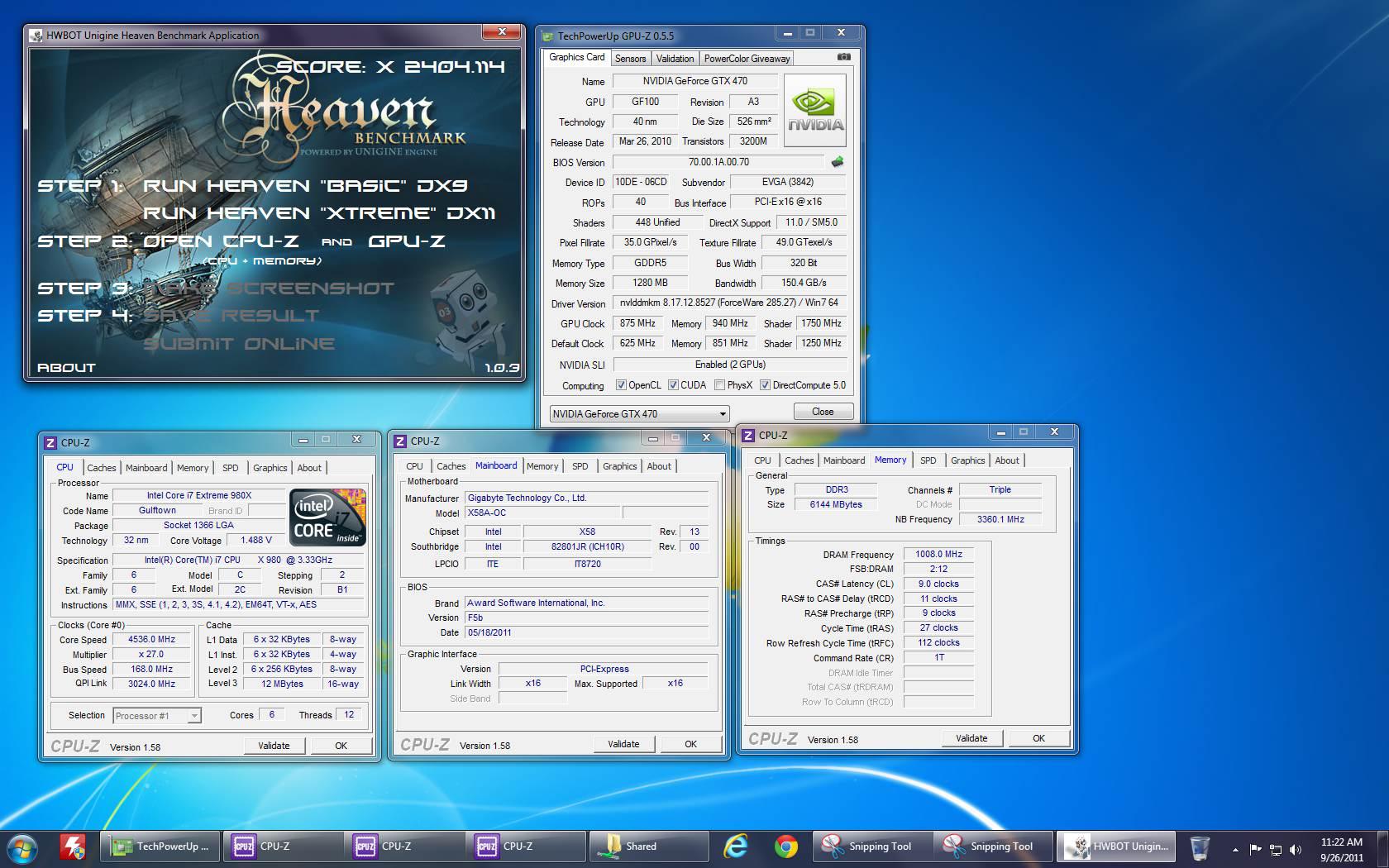
Task: Switch to the Sensors tab in GPU-Z
Action: (x=630, y=59)
